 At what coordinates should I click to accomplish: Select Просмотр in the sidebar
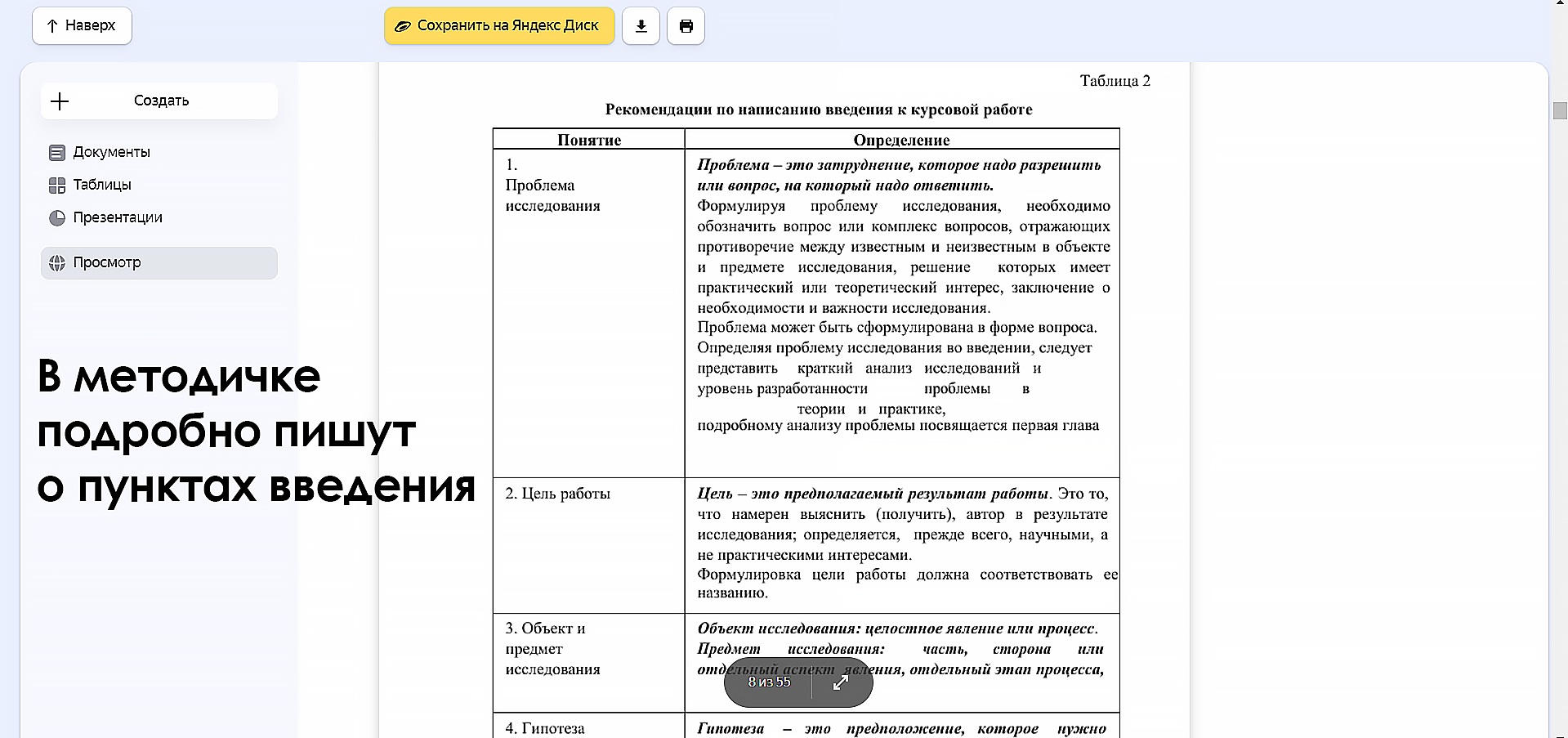pyautogui.click(x=159, y=262)
